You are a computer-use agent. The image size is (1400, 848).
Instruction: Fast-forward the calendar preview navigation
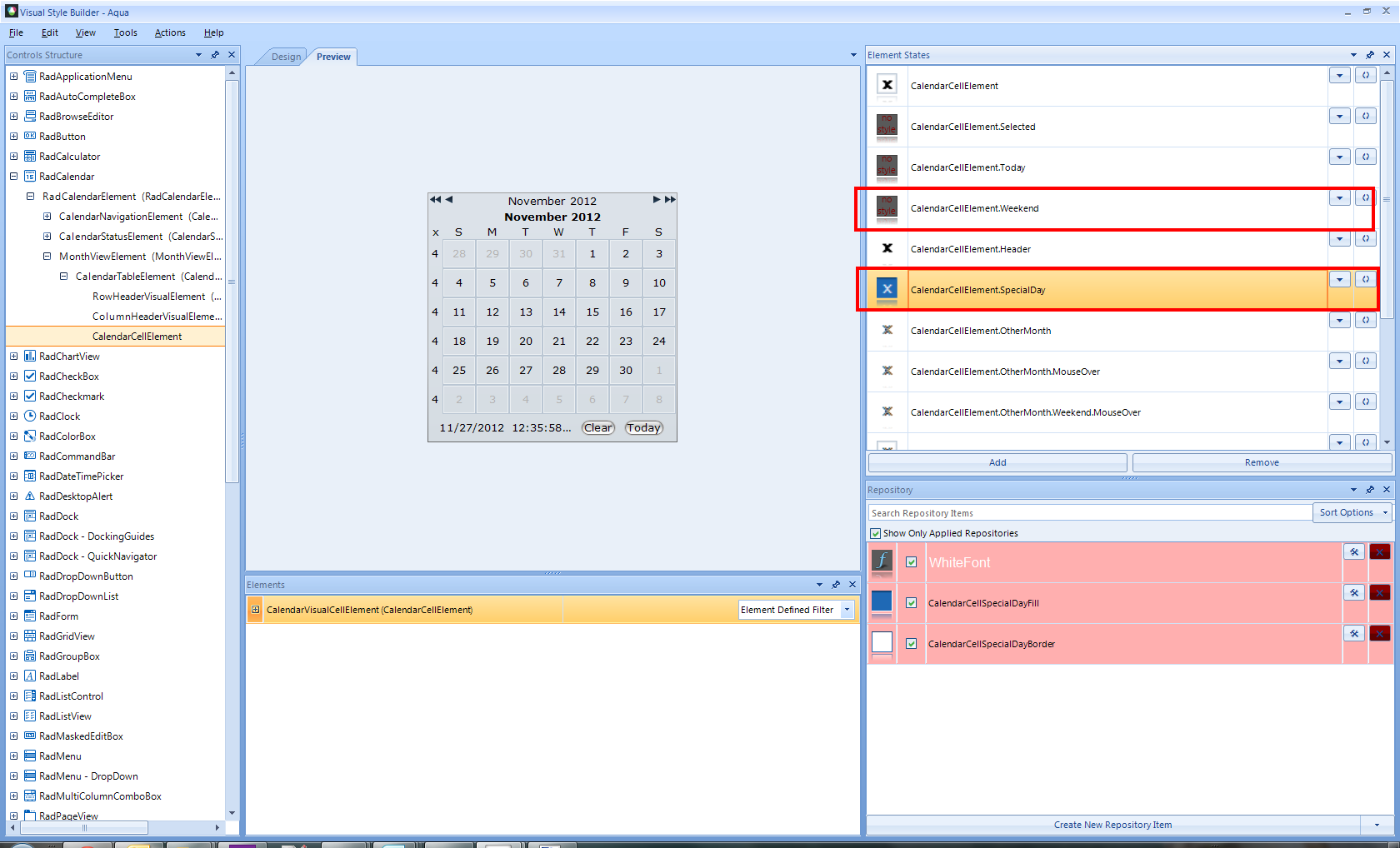pyautogui.click(x=670, y=200)
